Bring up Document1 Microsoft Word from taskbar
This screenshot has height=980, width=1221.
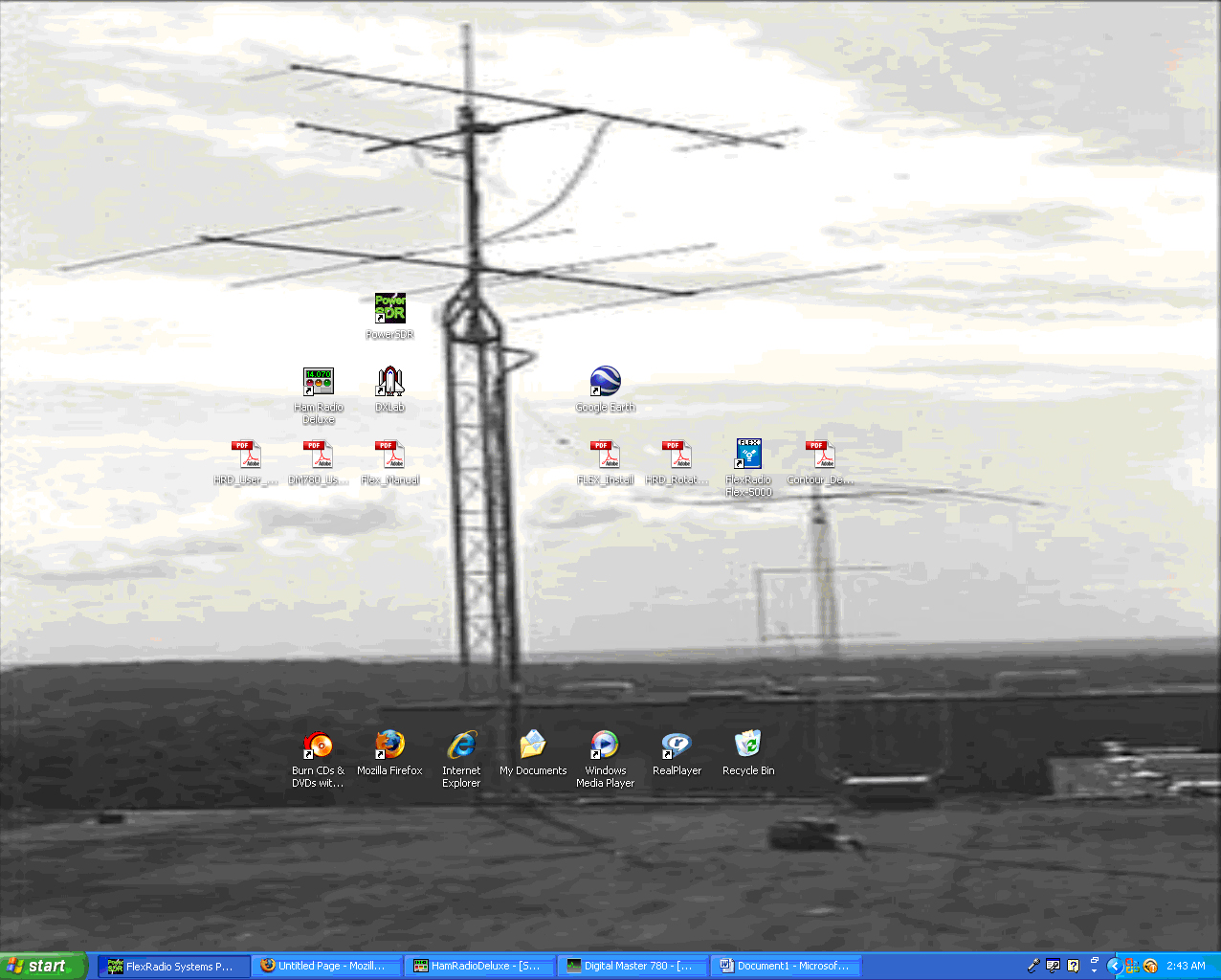pyautogui.click(x=786, y=967)
